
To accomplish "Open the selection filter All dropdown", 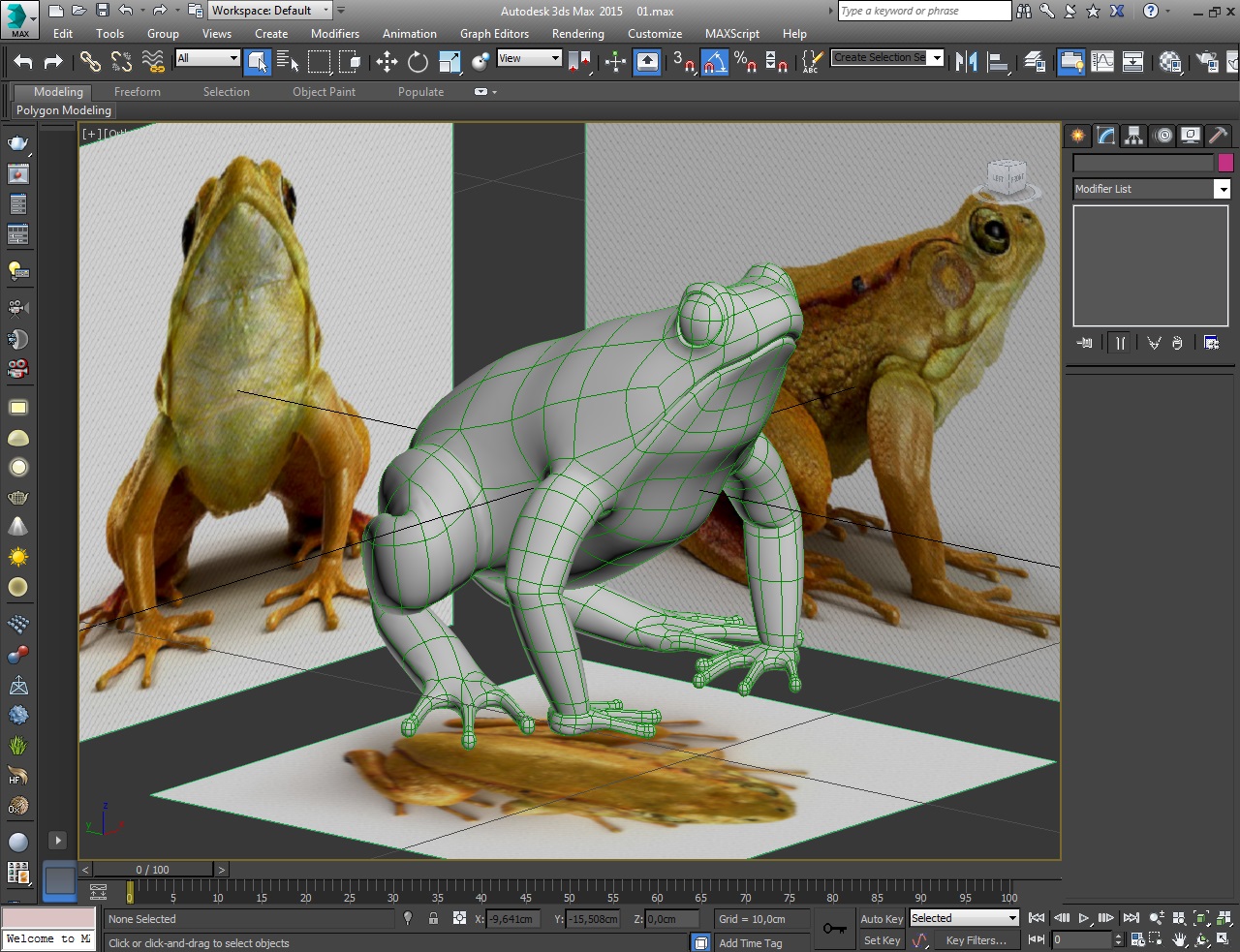I will pos(207,58).
